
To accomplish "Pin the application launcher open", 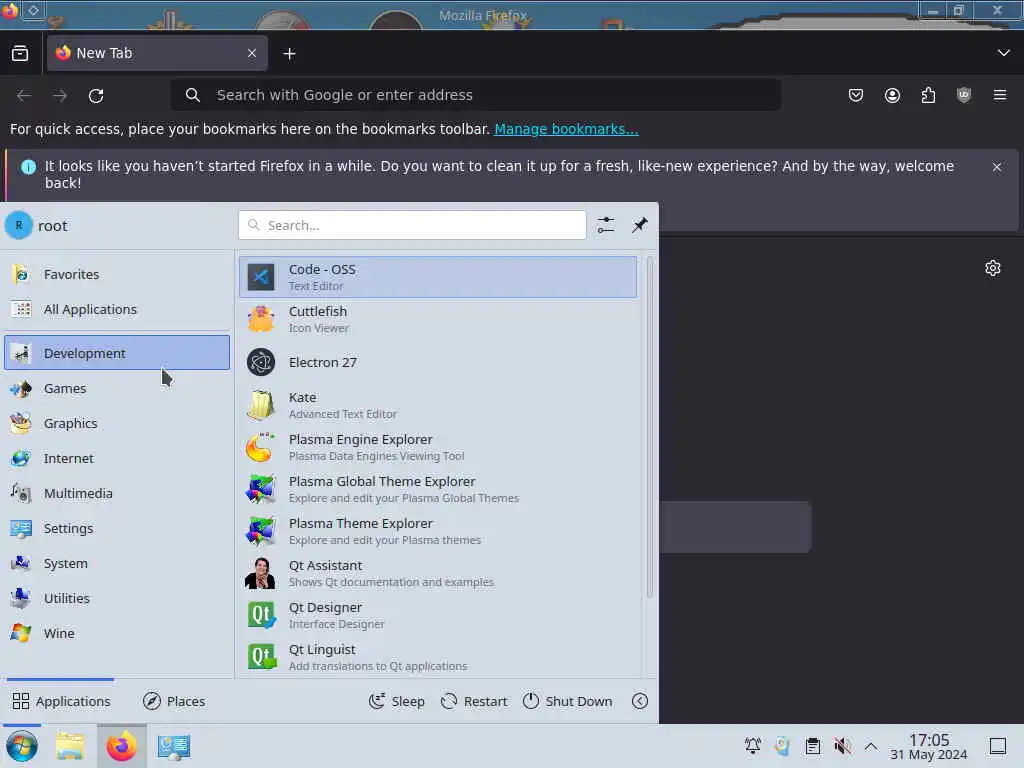I will click(640, 225).
